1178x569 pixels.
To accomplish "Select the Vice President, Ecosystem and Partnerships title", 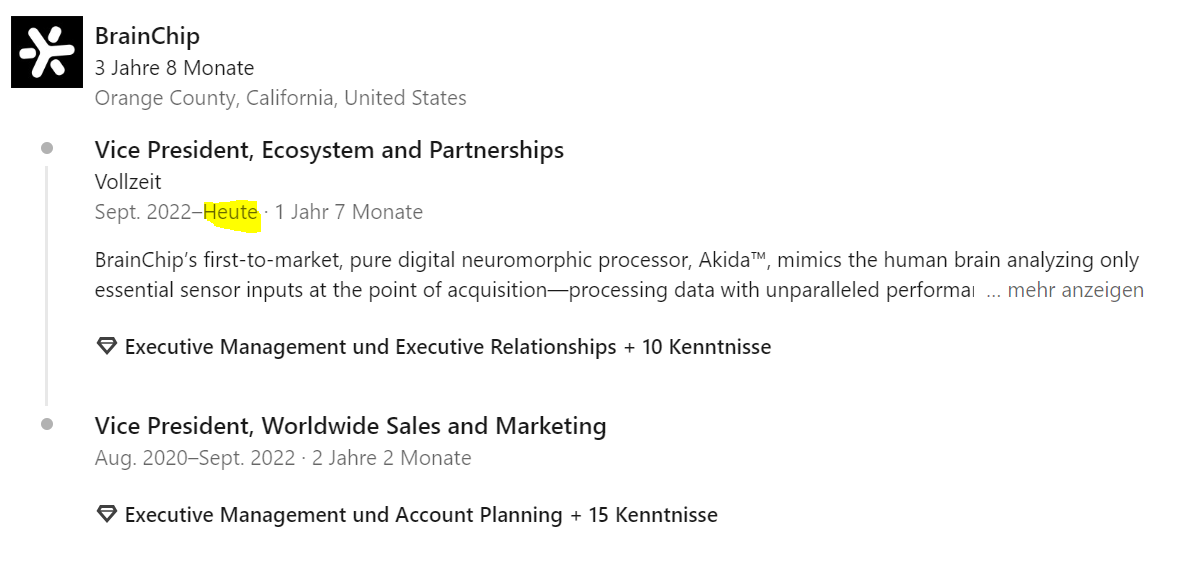I will click(x=329, y=150).
